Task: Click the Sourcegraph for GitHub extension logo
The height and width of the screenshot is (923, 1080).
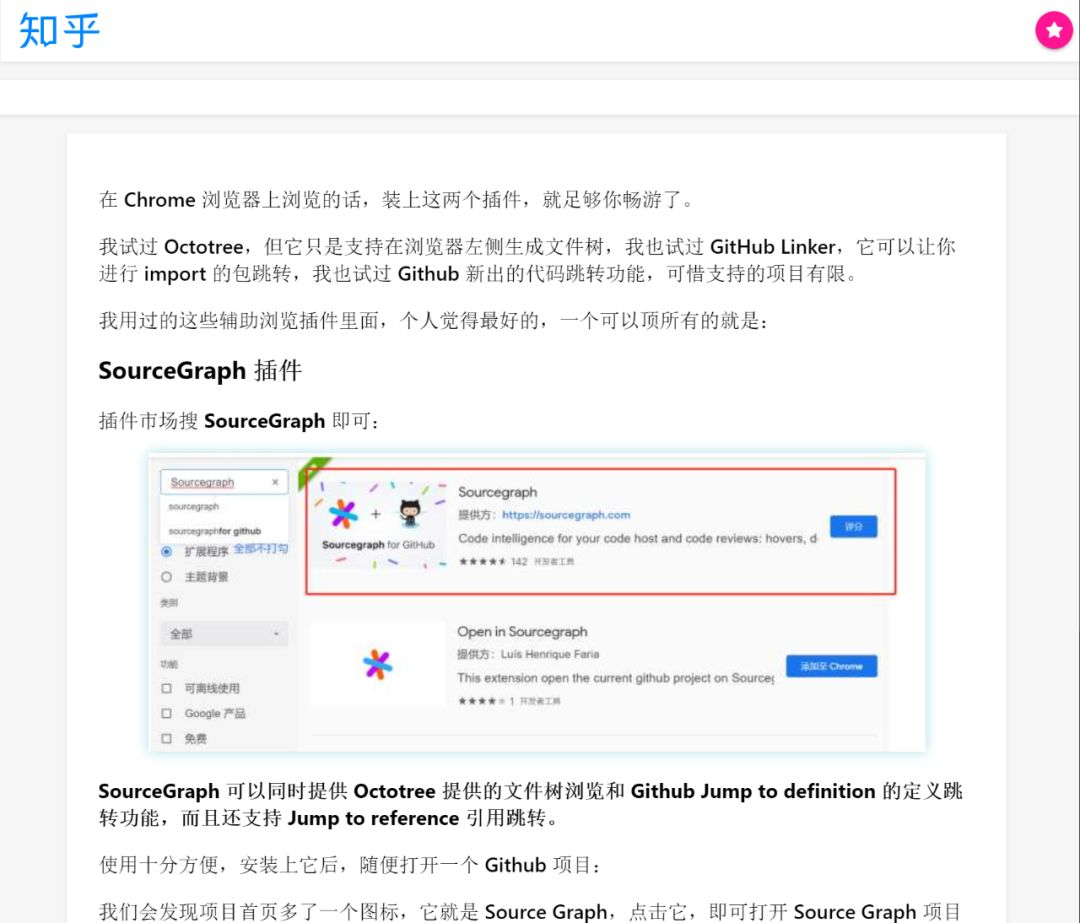Action: click(378, 525)
